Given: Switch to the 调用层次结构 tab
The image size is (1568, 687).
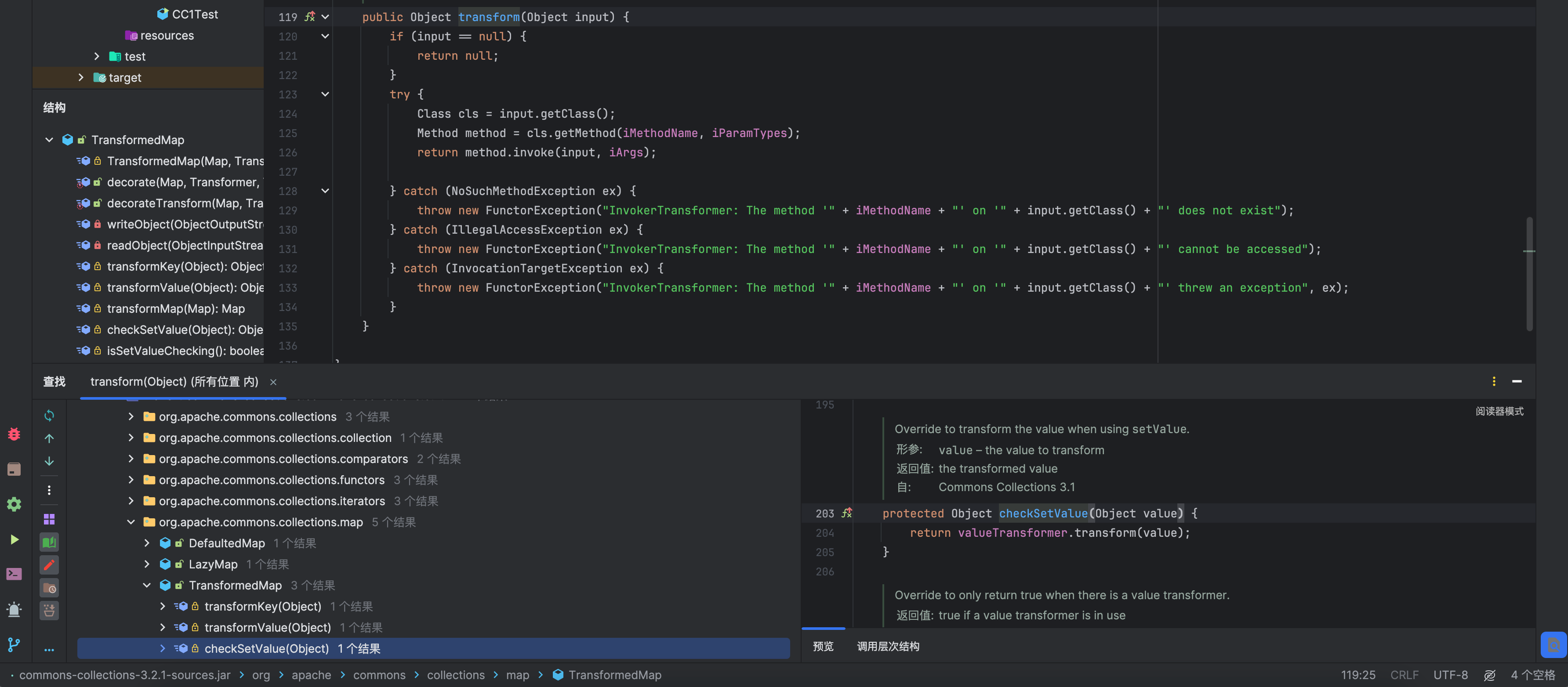Looking at the screenshot, I should (888, 646).
